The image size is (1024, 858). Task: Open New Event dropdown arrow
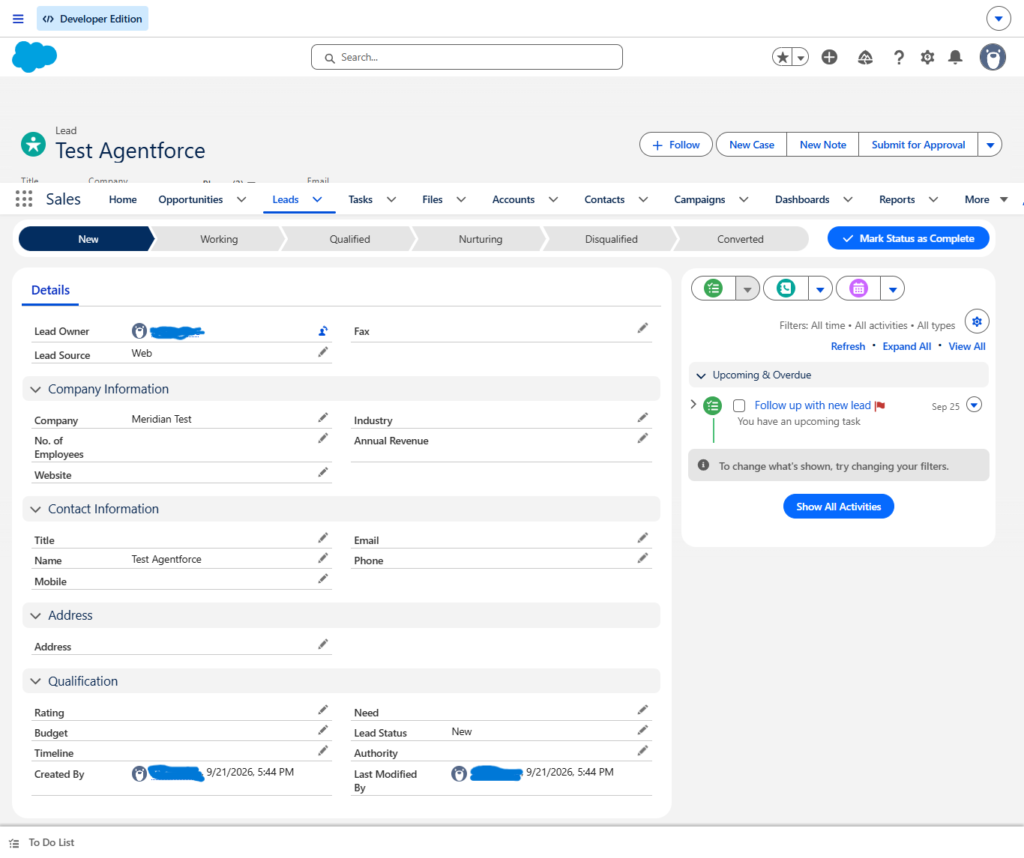coord(893,289)
